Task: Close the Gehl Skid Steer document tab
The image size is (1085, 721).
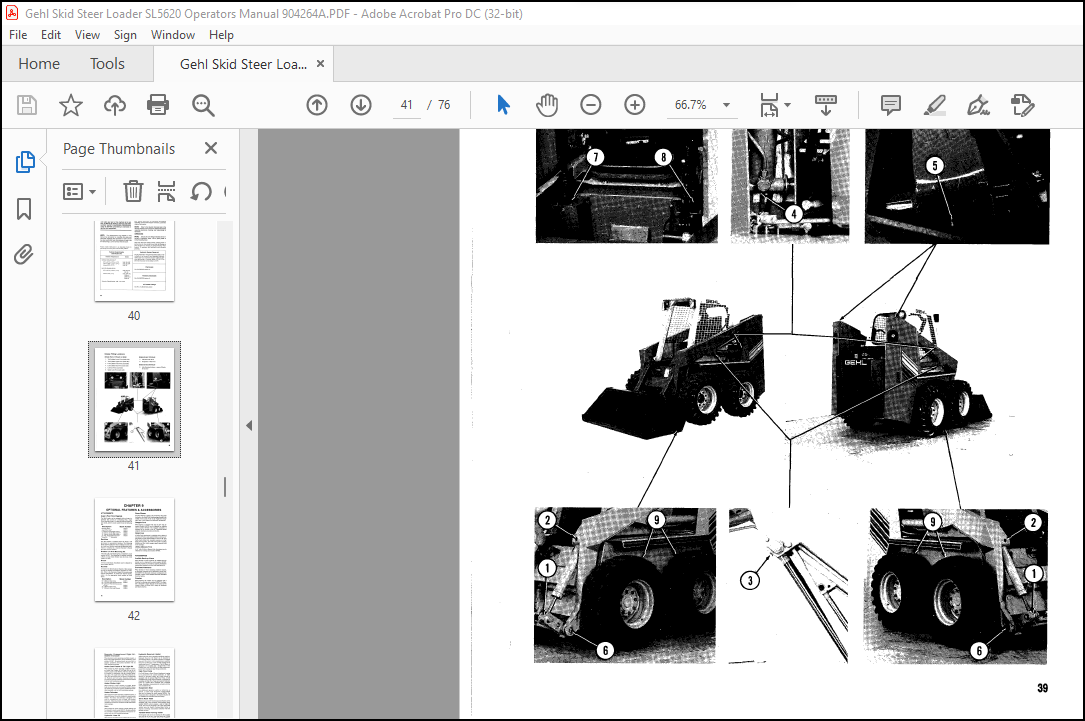Action: 320,64
